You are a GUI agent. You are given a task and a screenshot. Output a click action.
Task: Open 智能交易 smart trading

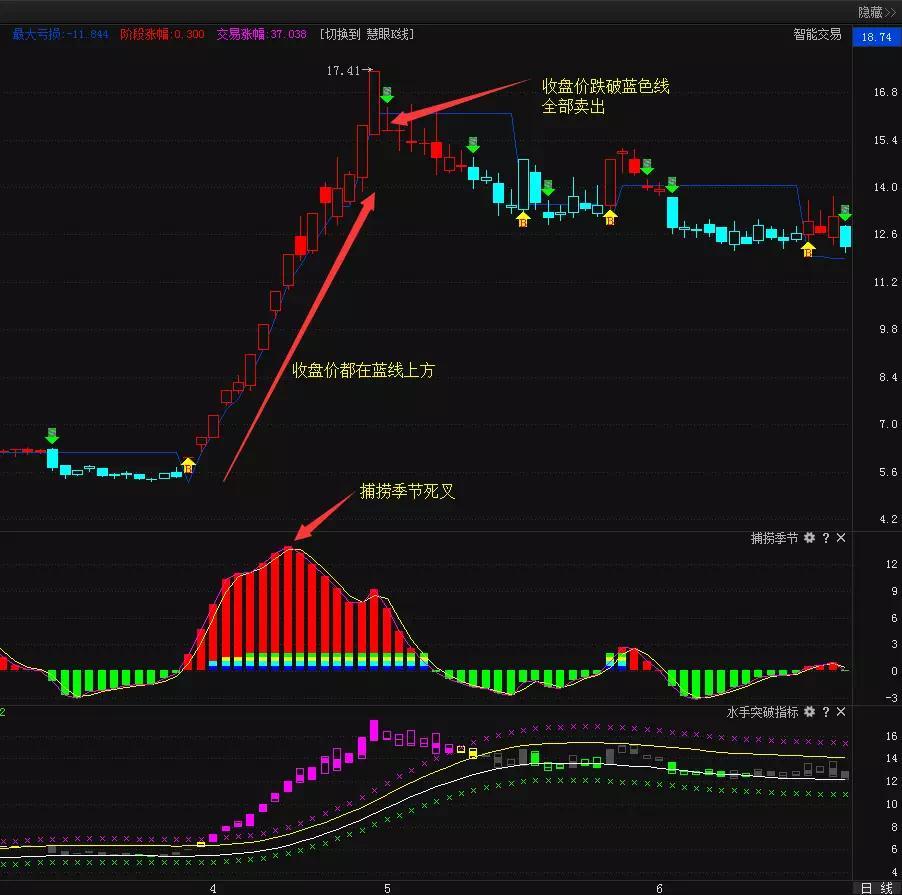click(x=817, y=35)
